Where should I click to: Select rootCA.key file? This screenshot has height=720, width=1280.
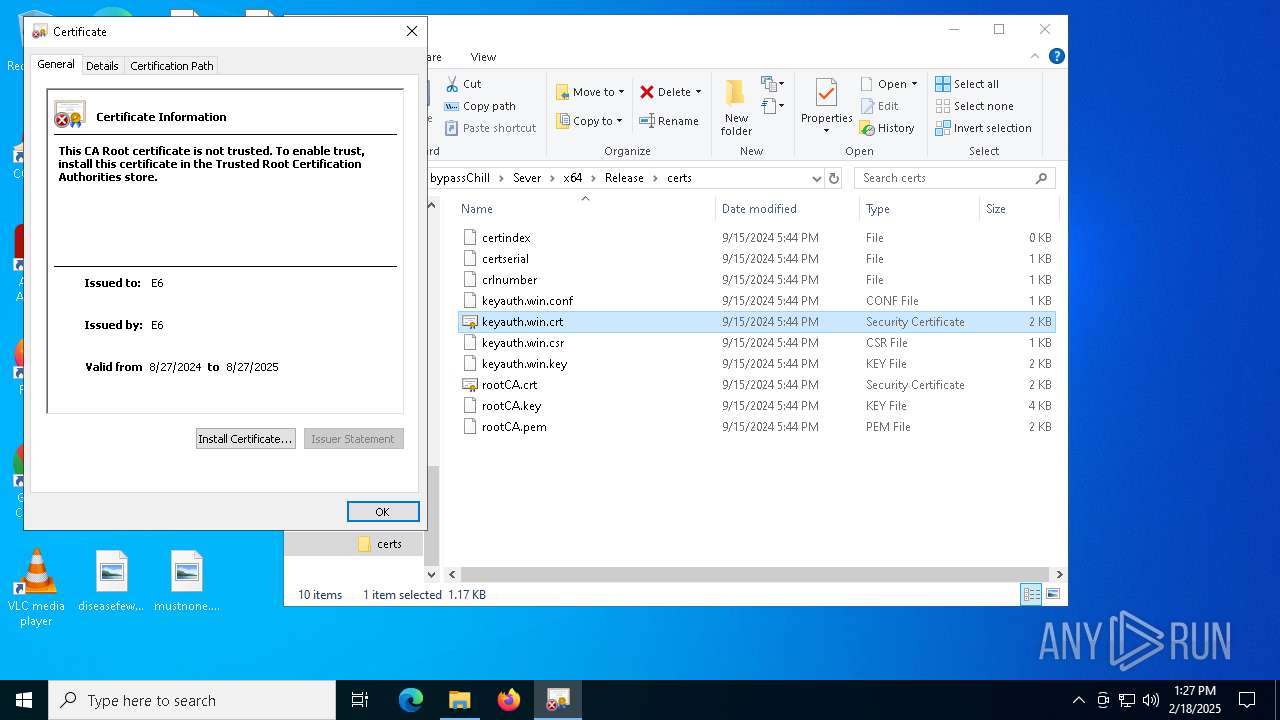click(x=756, y=406)
